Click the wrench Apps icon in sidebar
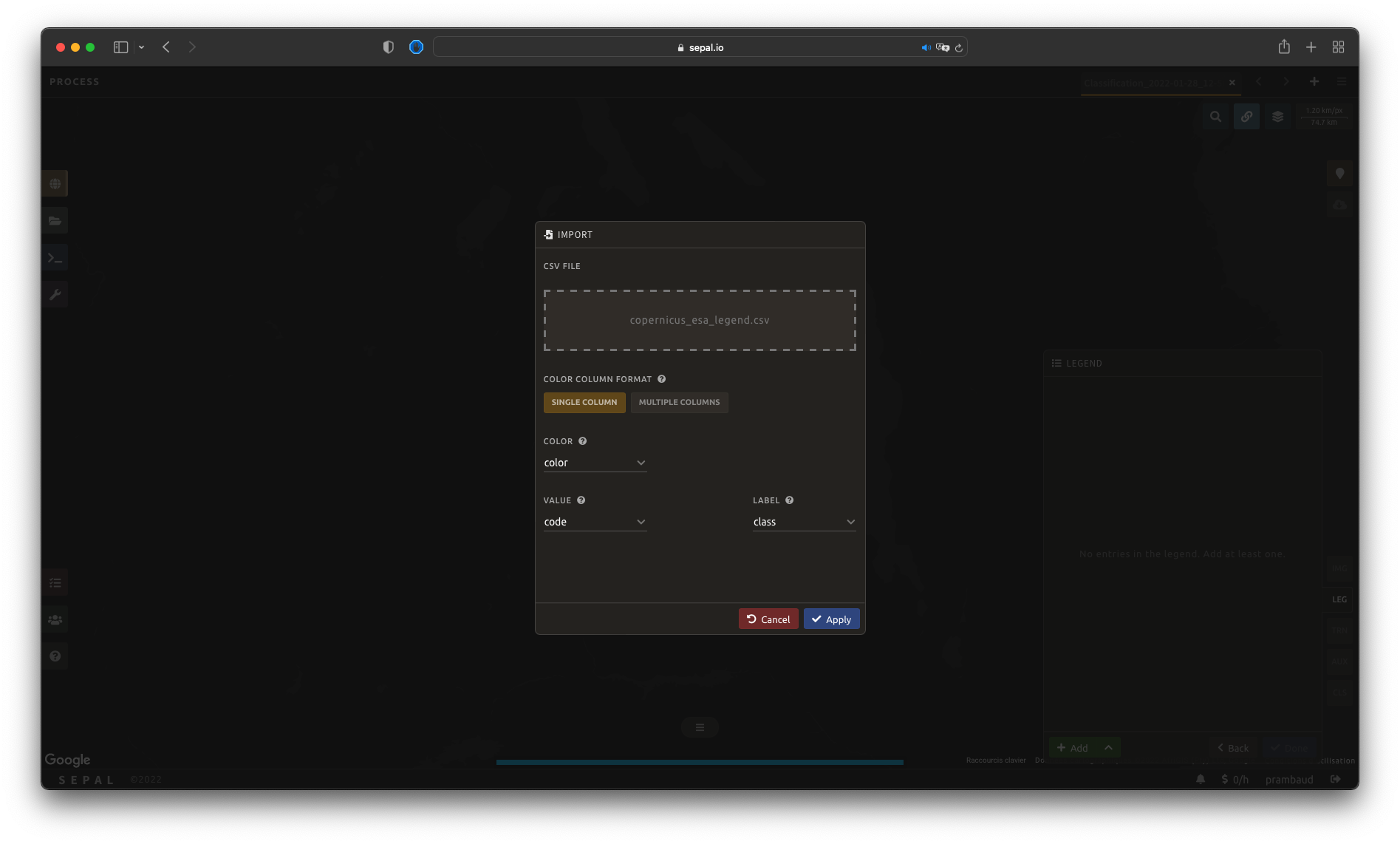 click(55, 295)
